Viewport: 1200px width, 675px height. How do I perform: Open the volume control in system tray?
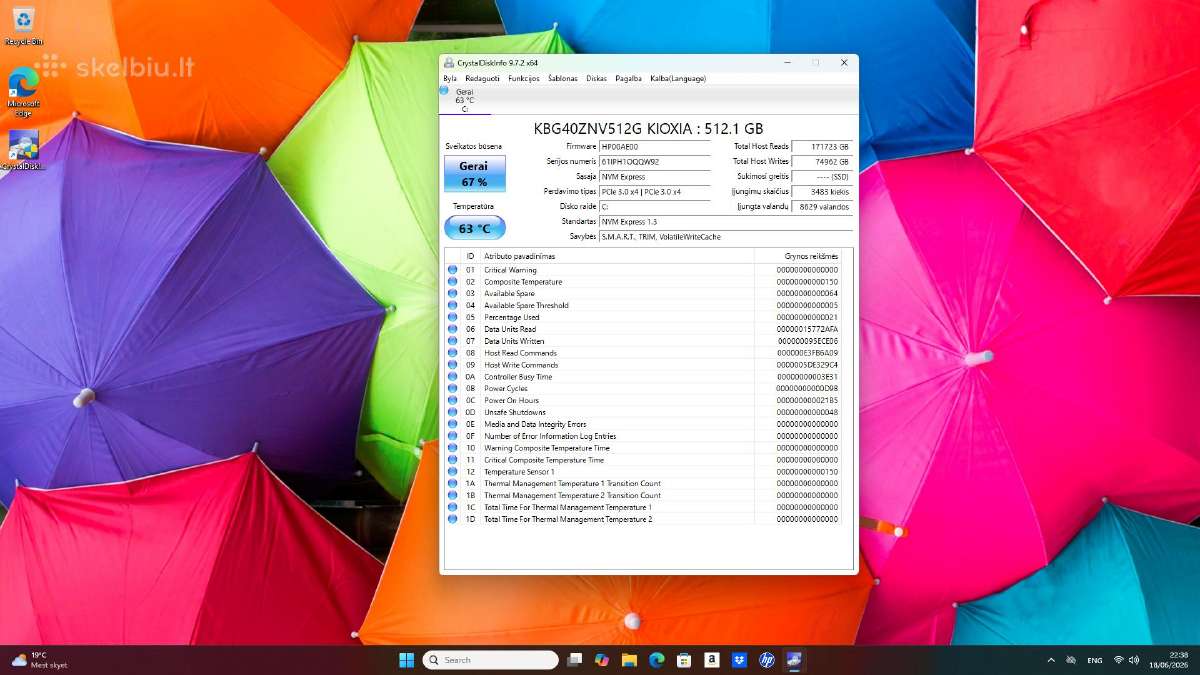coord(1136,660)
